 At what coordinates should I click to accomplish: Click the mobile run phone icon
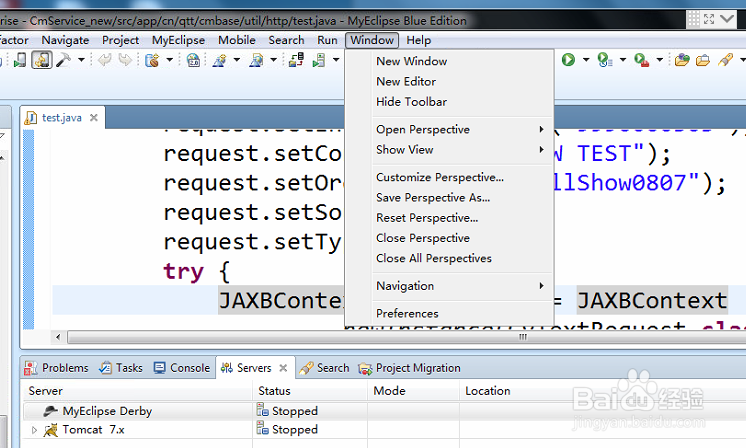tap(20, 60)
